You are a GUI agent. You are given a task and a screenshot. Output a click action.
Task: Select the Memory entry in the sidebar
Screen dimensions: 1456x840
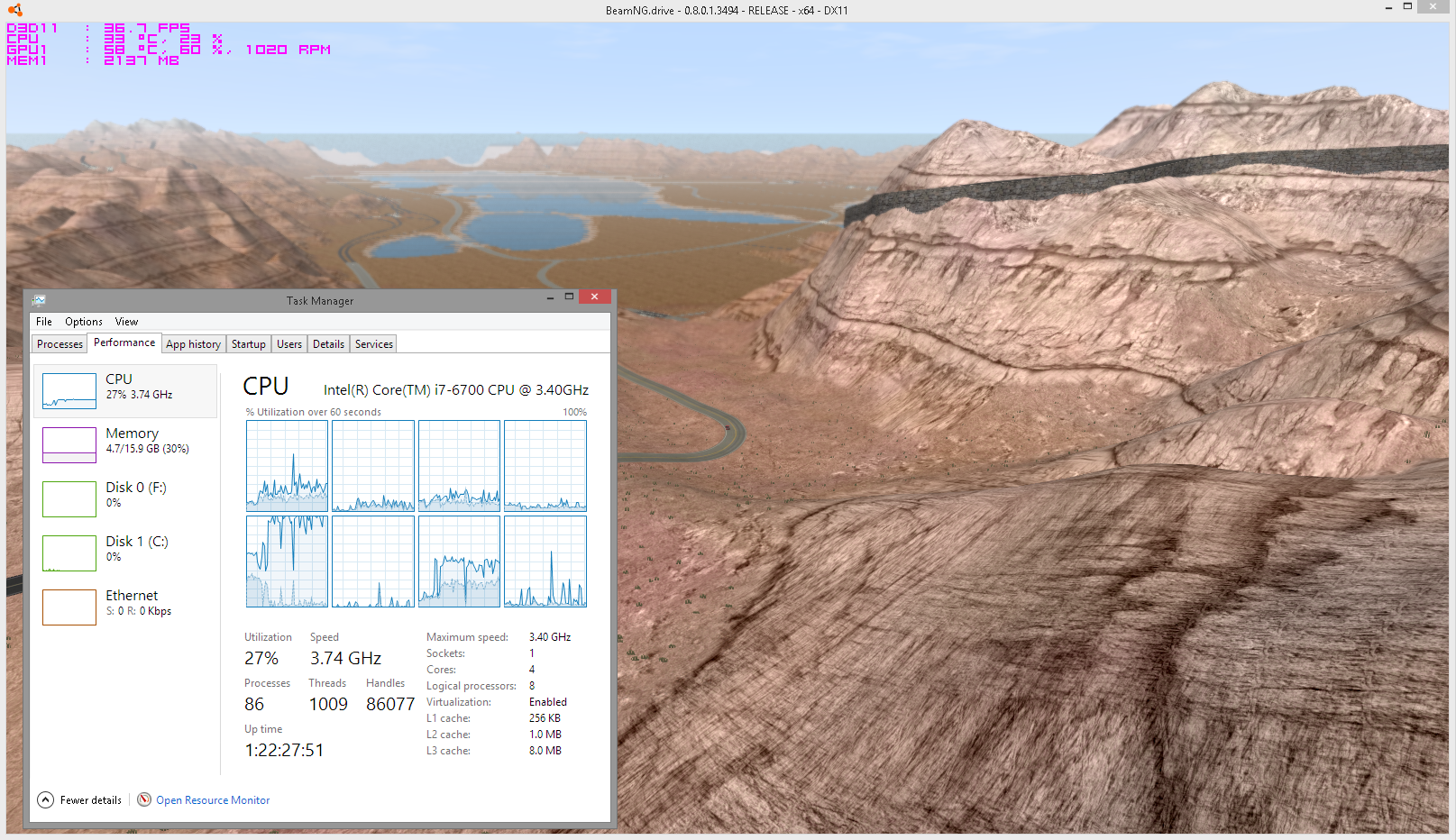125,444
